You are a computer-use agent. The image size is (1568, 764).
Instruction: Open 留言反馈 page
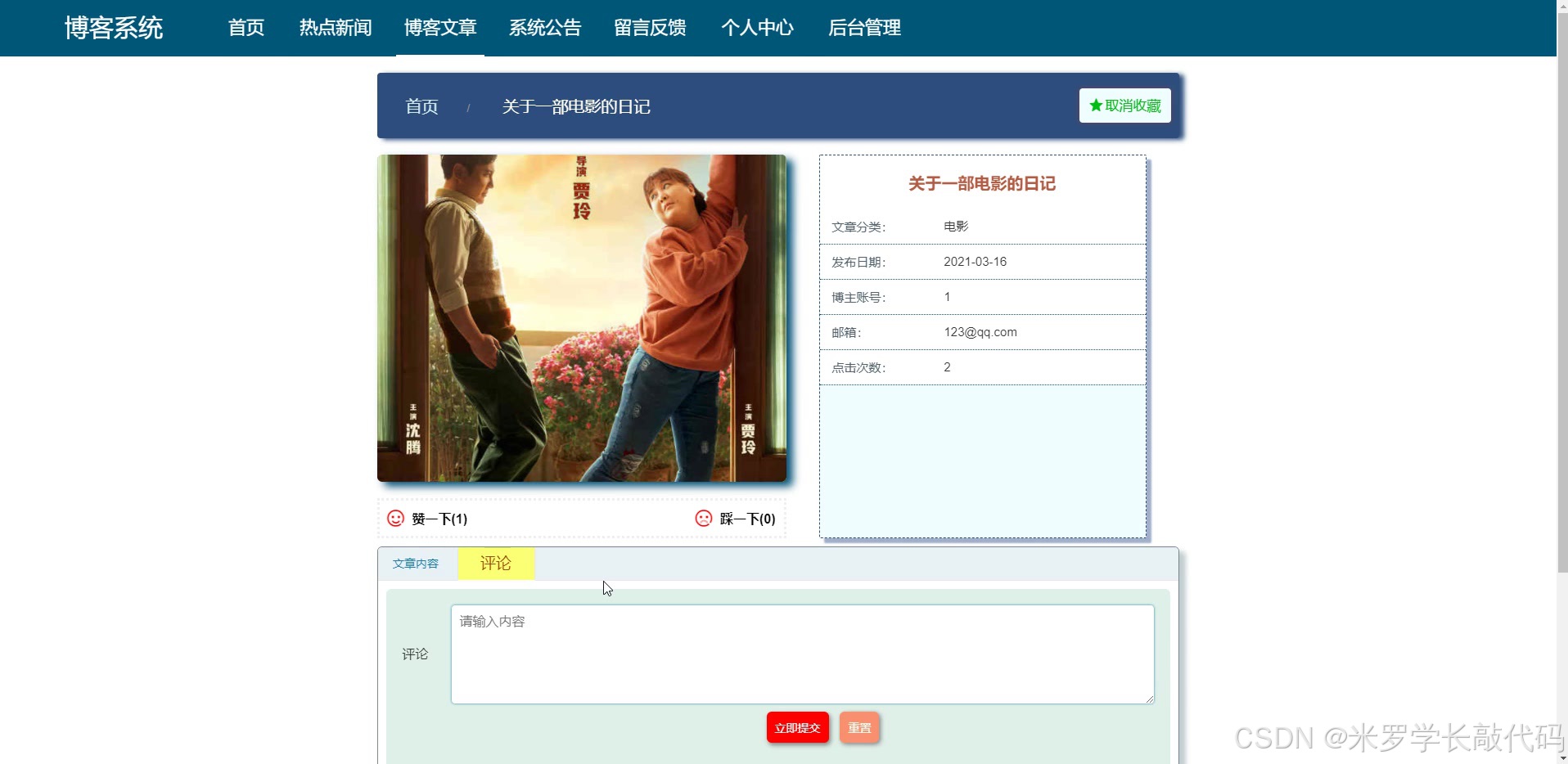pos(651,28)
